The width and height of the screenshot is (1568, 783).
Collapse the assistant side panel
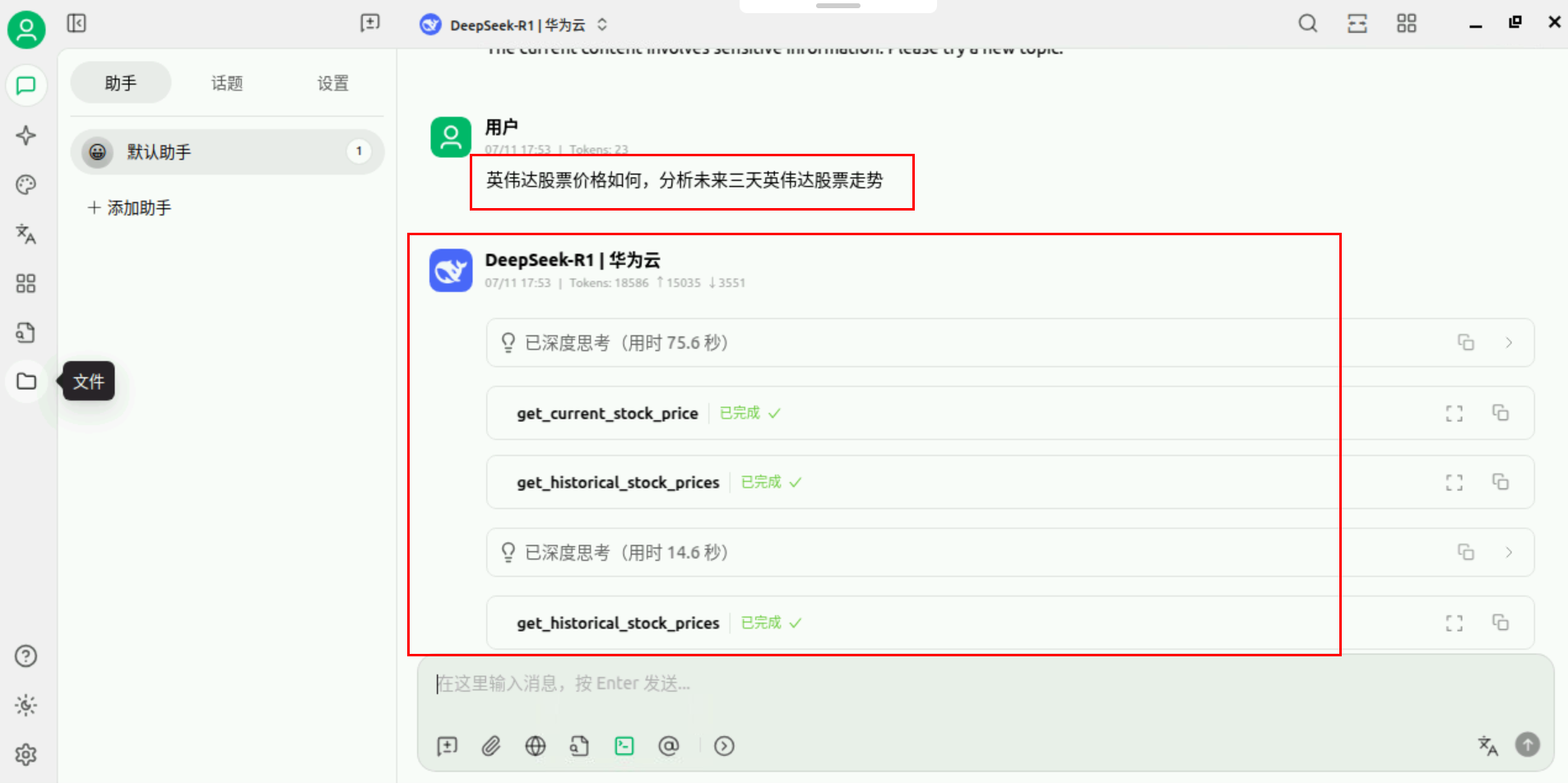77,23
